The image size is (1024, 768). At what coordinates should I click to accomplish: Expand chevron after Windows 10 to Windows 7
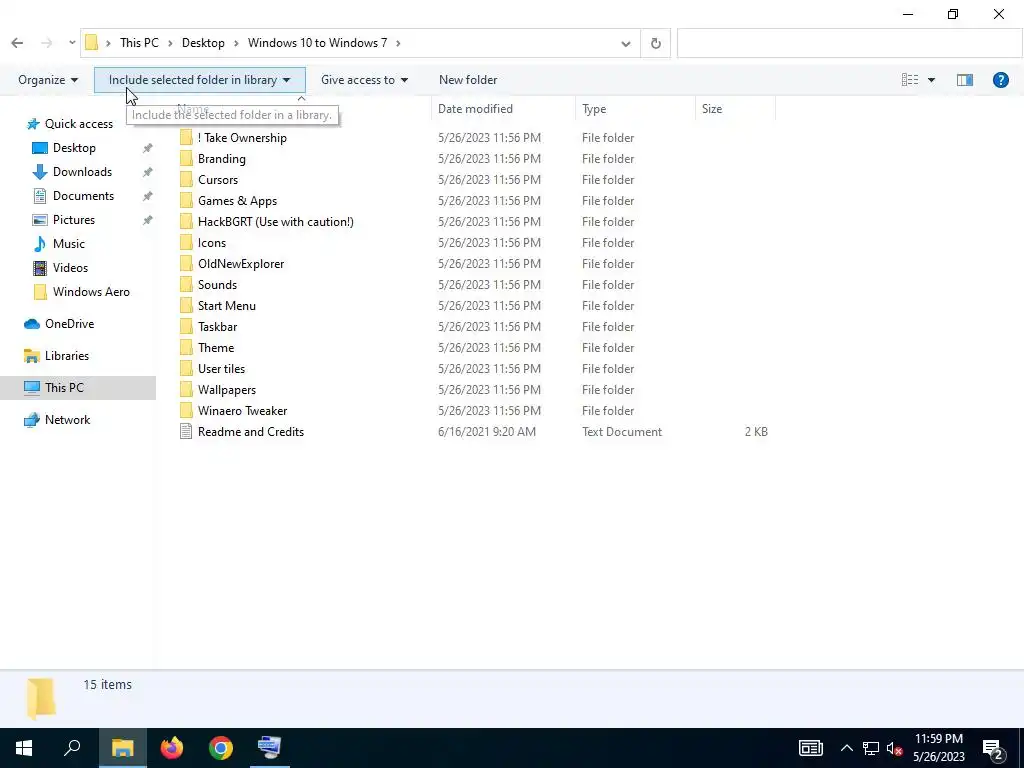[x=398, y=44]
